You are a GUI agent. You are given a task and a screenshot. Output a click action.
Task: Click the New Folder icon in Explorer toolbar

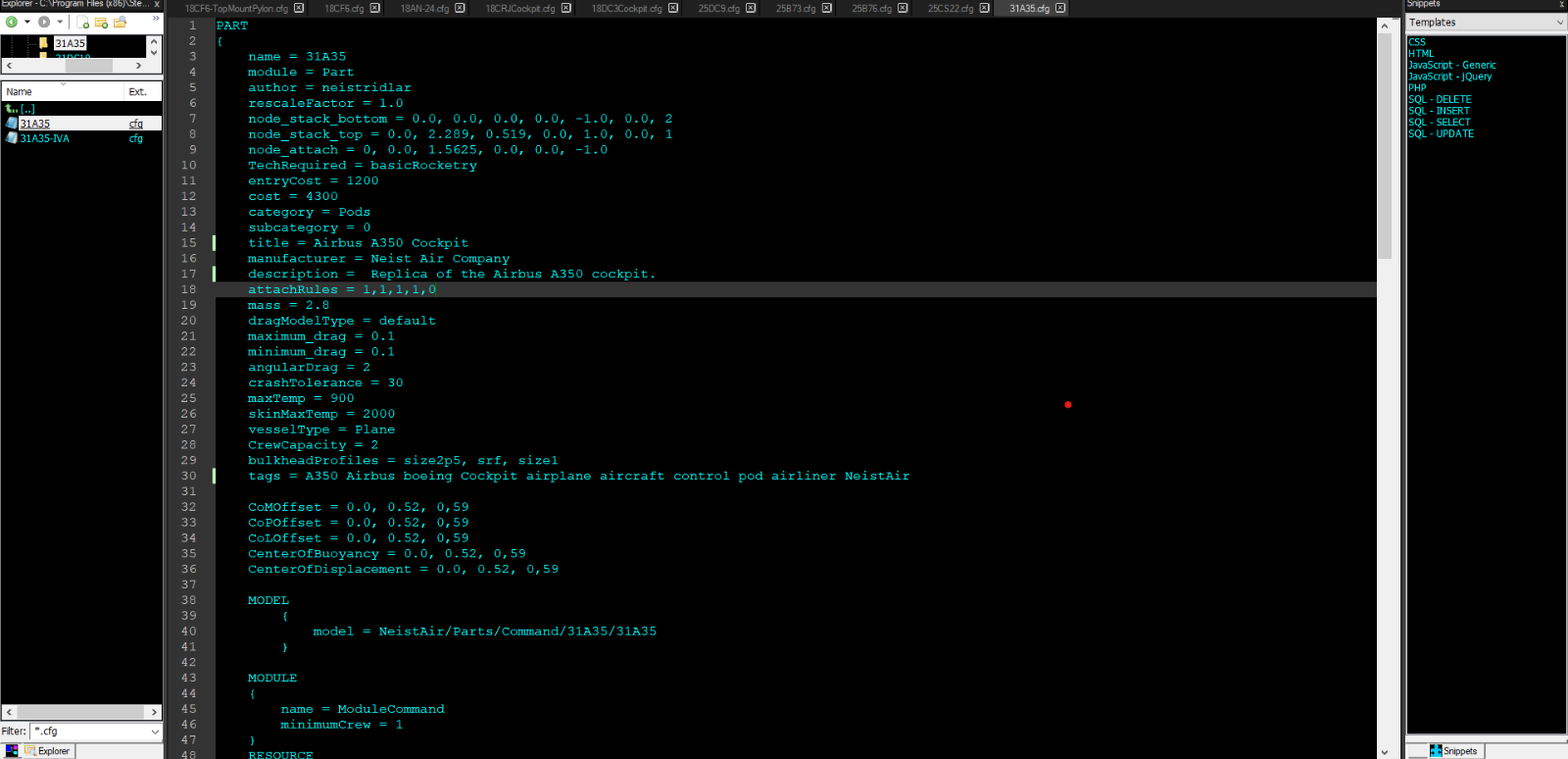[x=101, y=22]
